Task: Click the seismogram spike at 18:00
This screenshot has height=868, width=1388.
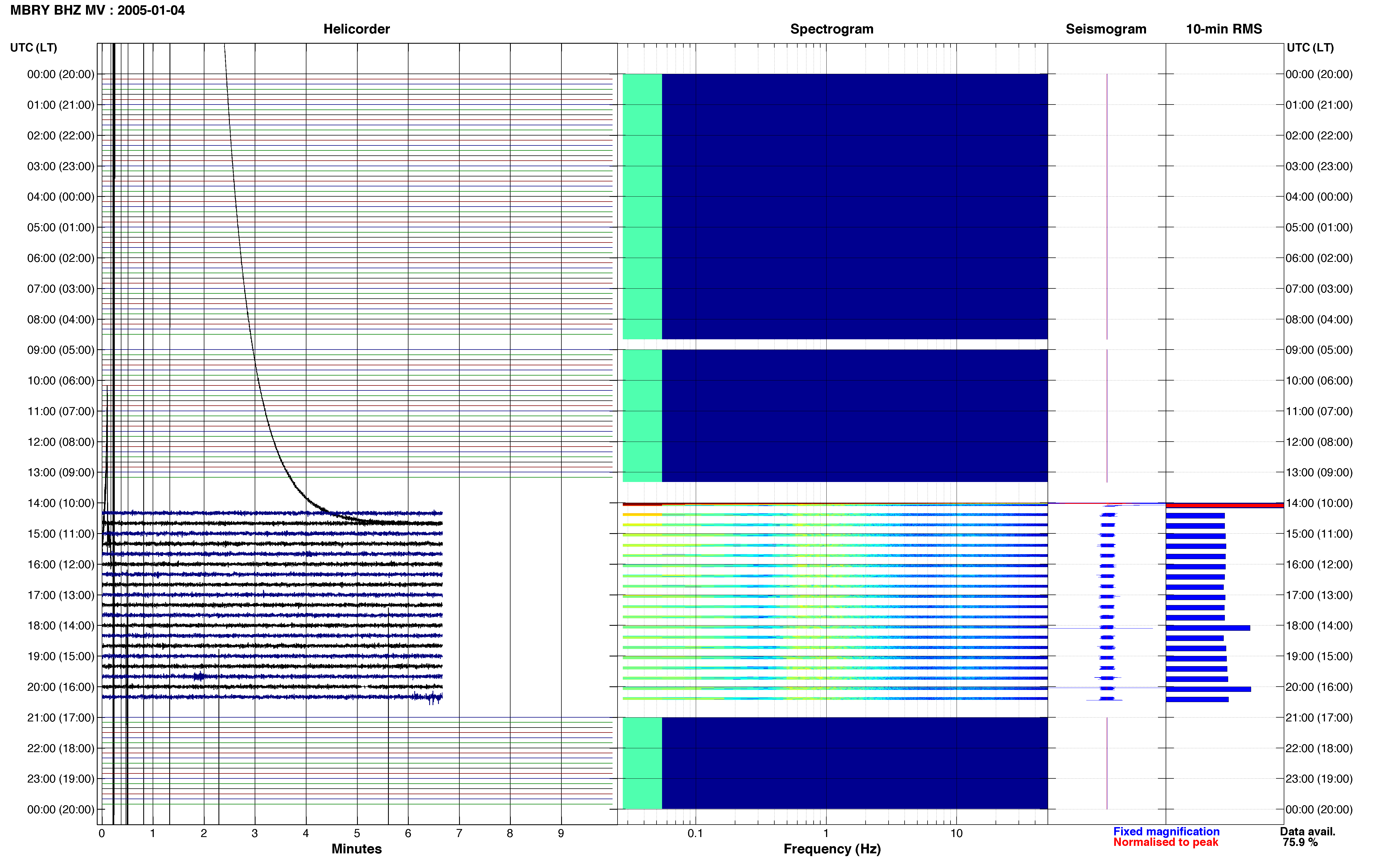Action: tap(1101, 628)
